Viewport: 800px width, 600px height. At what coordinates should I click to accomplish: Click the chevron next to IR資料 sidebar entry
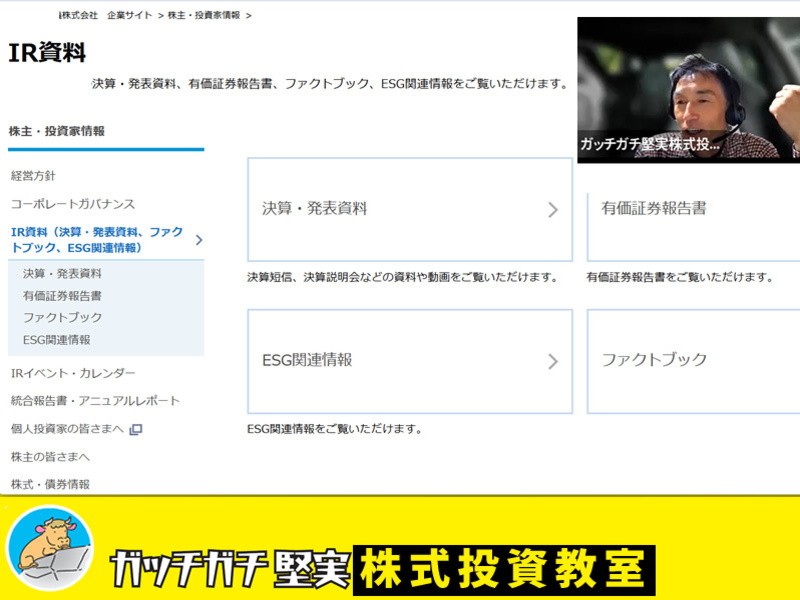click(x=199, y=240)
